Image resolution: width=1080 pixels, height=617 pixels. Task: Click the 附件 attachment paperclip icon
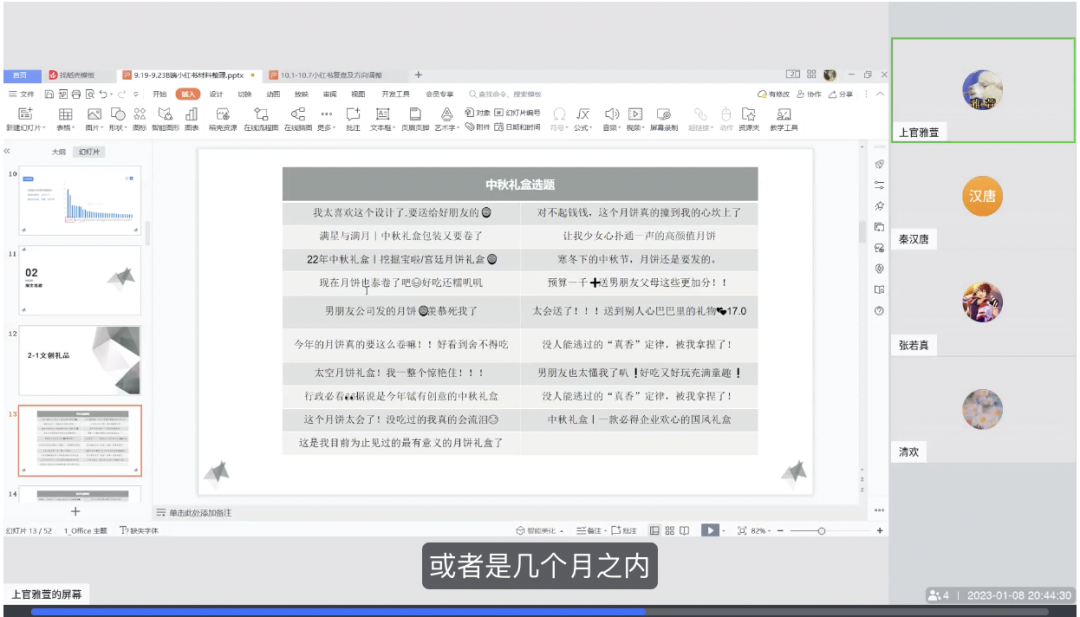click(470, 127)
